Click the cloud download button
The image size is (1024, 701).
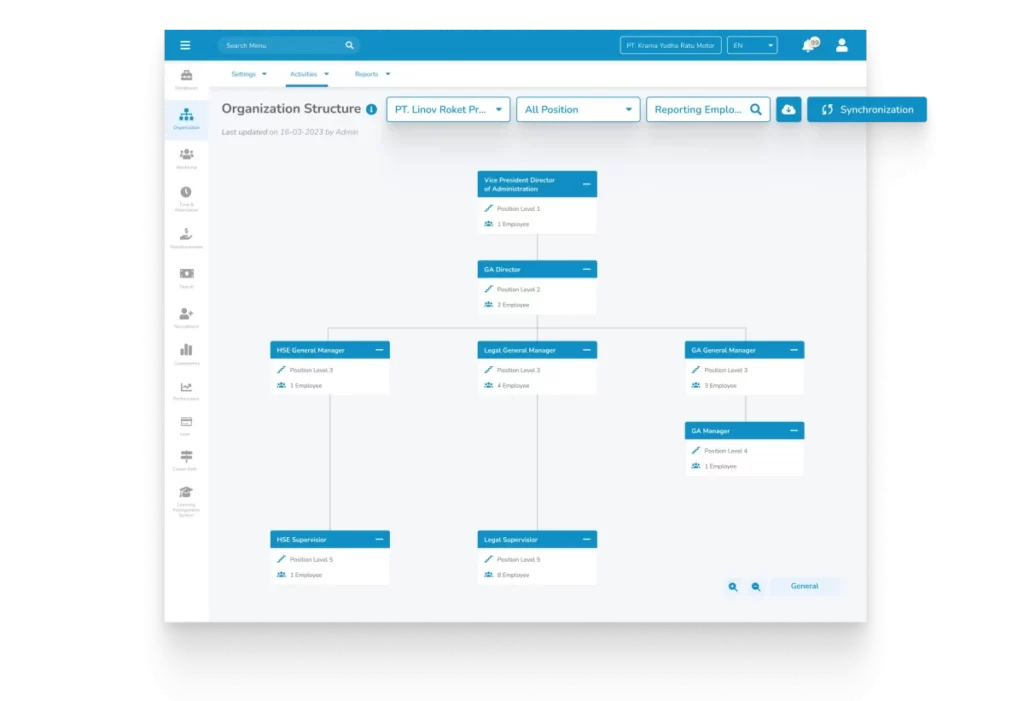(788, 110)
